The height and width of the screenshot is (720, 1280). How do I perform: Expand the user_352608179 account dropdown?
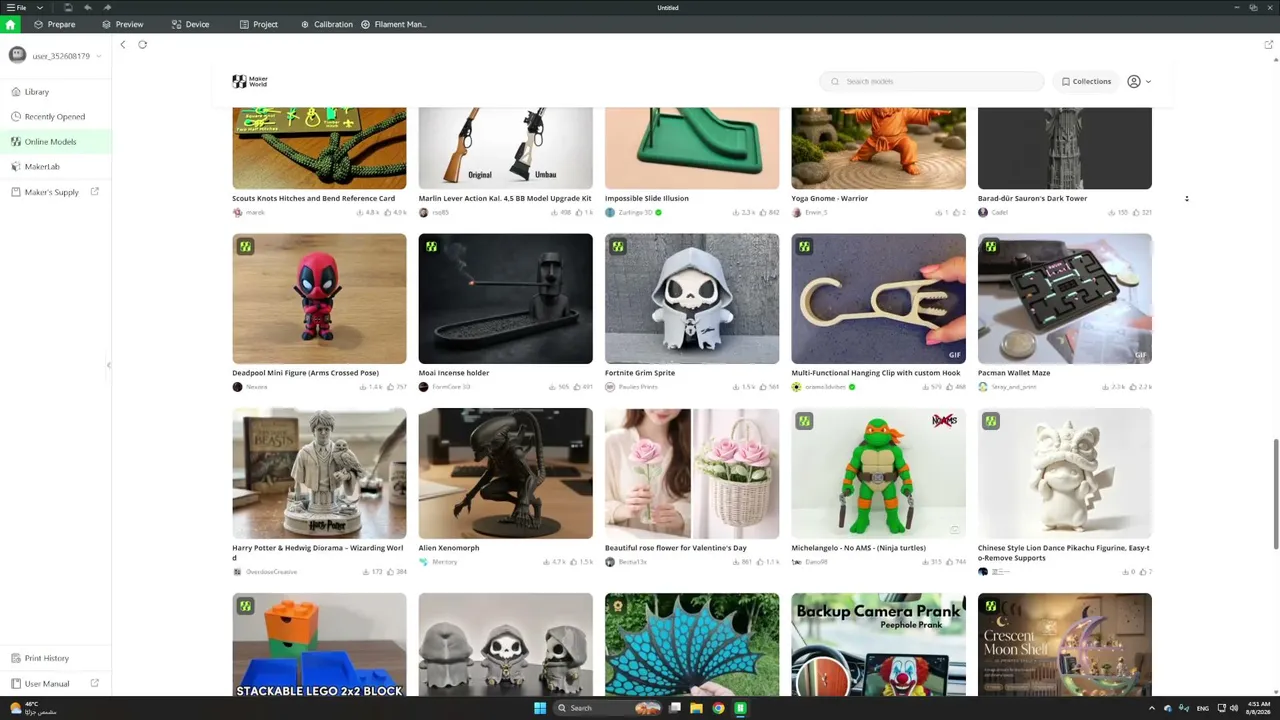click(x=99, y=56)
